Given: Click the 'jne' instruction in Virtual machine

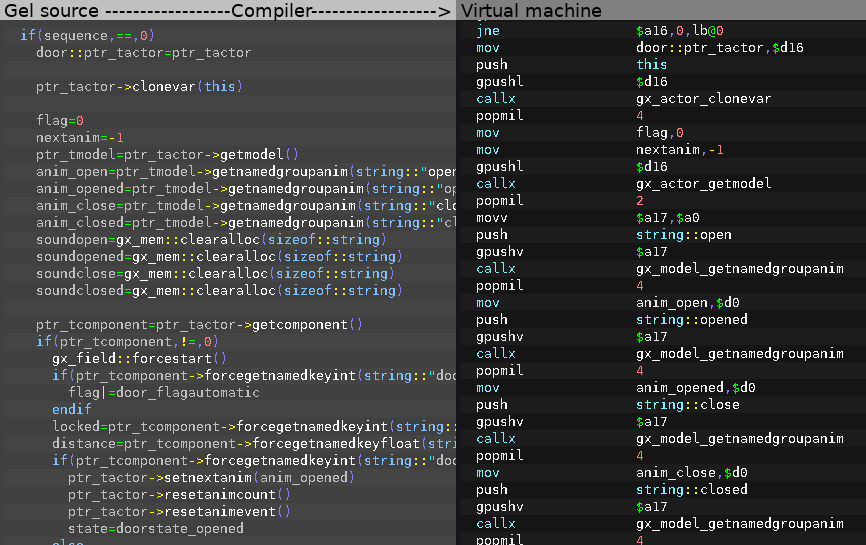Looking at the screenshot, I should coord(488,31).
